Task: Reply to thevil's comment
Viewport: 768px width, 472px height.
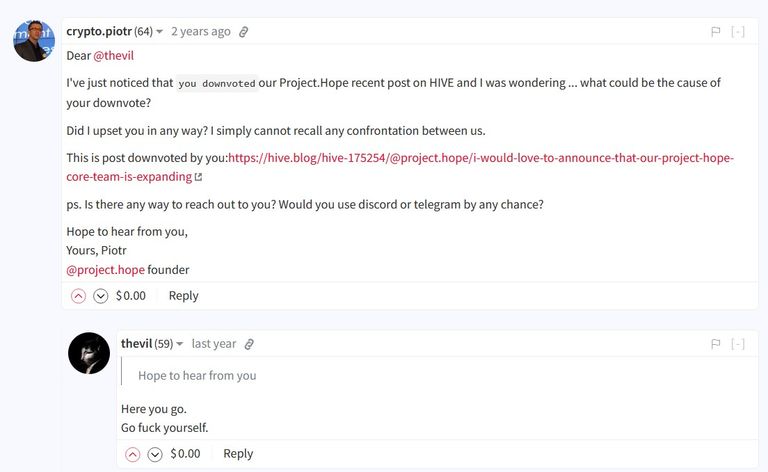Action: [238, 454]
